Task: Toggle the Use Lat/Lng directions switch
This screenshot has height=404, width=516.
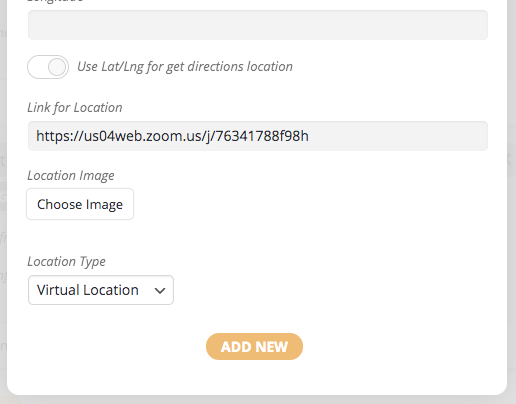Action: pyautogui.click(x=48, y=67)
